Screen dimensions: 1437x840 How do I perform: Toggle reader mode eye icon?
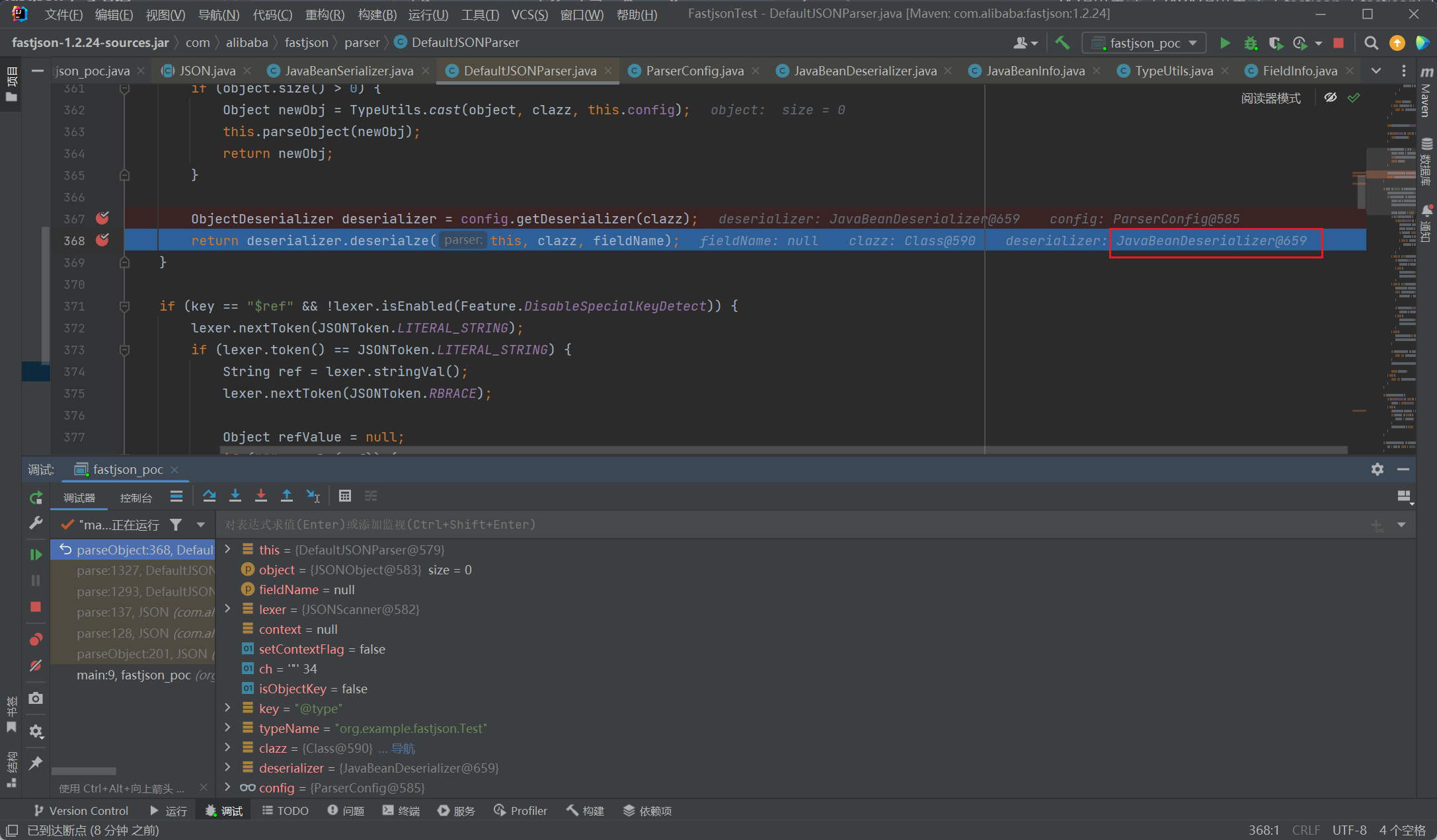pyautogui.click(x=1331, y=98)
